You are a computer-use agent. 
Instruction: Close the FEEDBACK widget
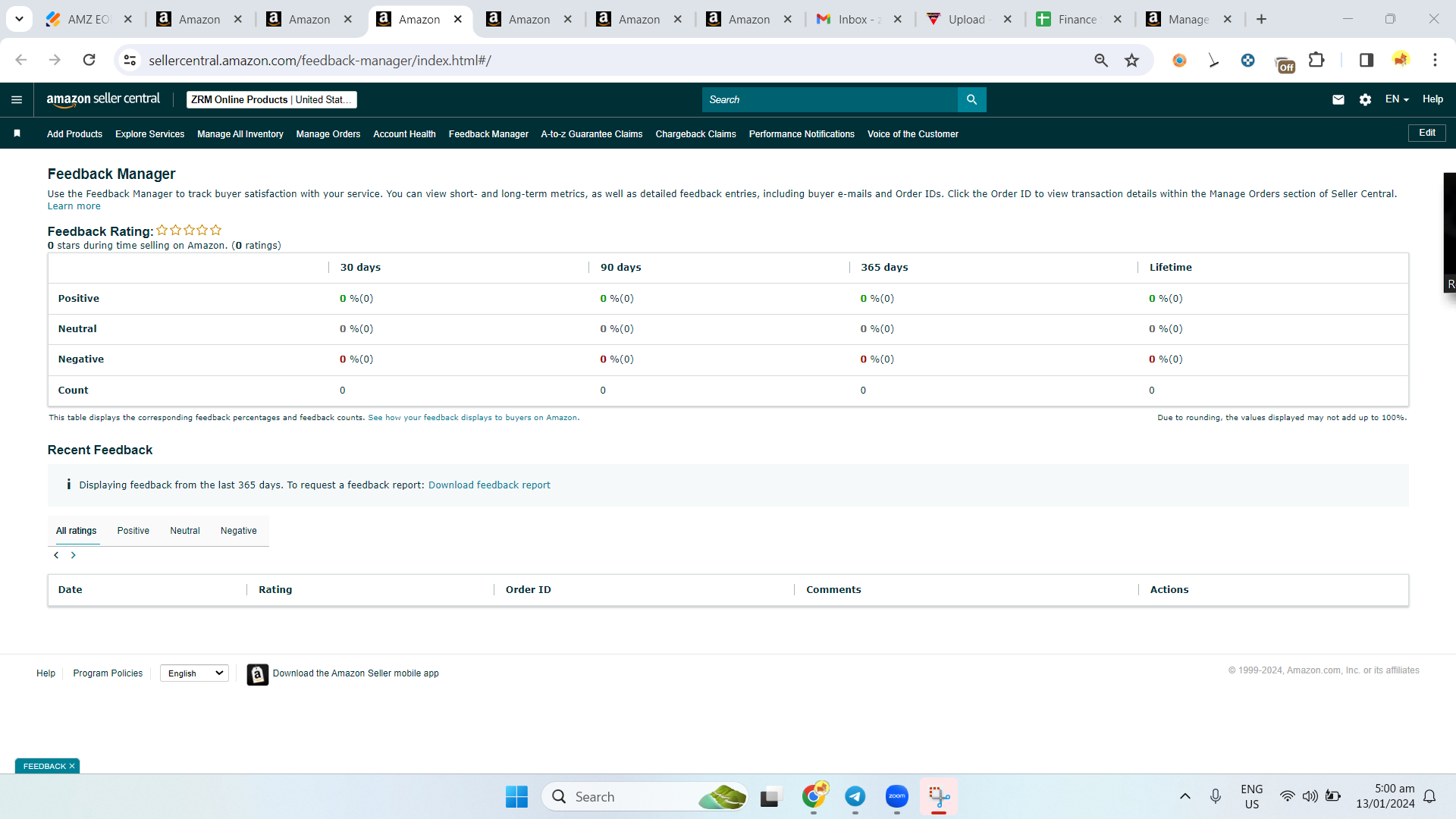tap(72, 766)
